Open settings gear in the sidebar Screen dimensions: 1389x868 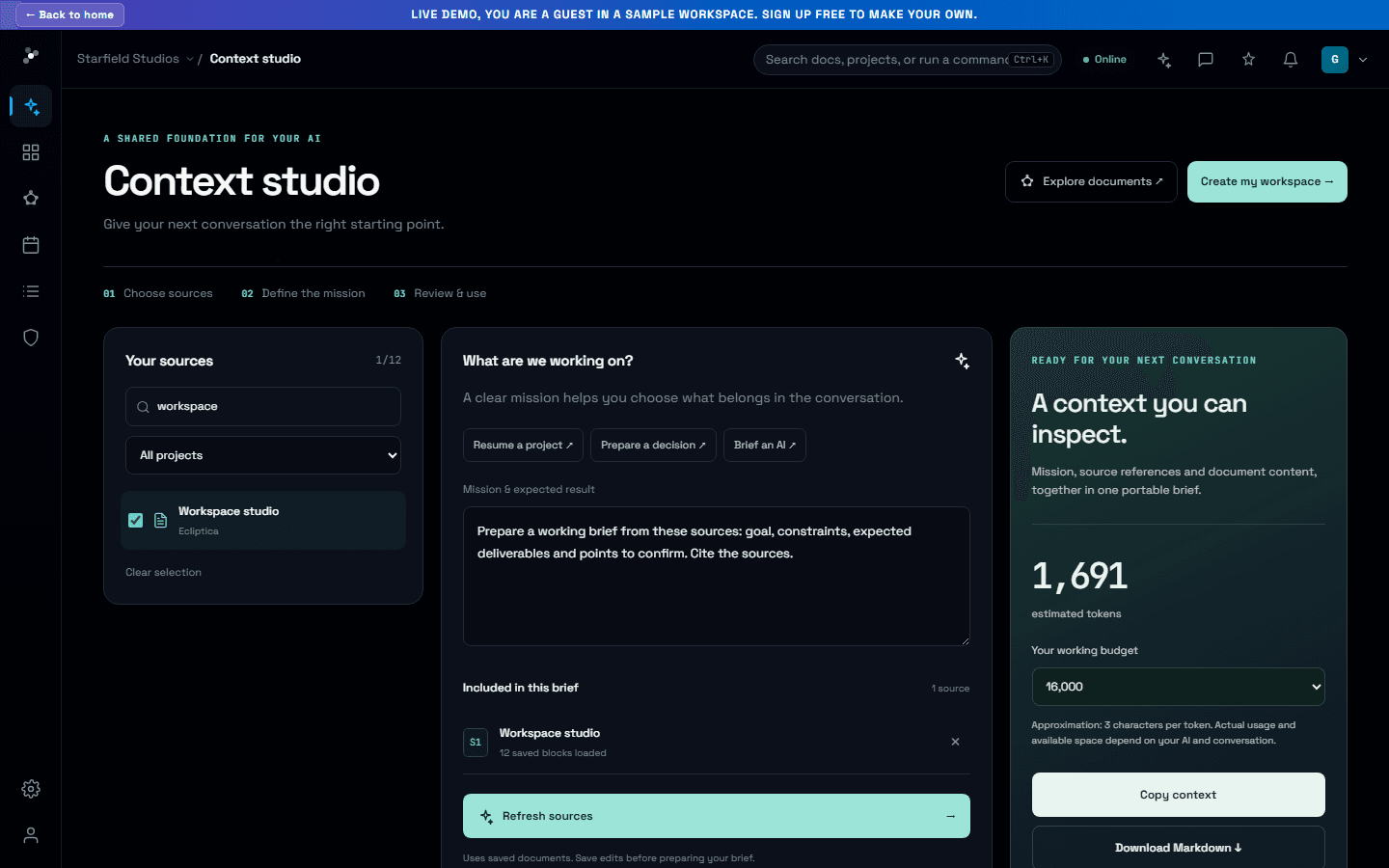[x=31, y=789]
